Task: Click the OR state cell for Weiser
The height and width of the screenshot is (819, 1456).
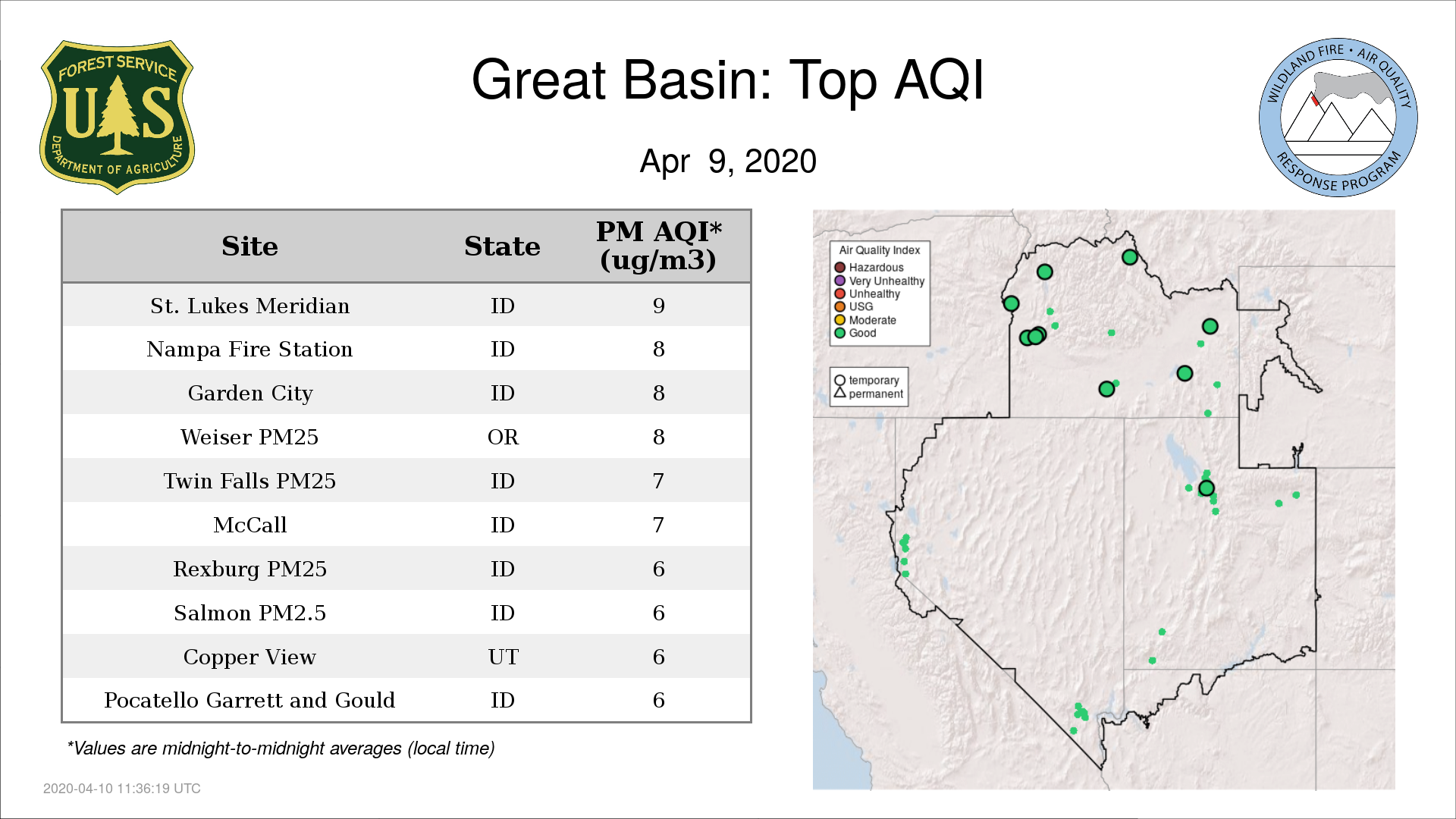Action: point(503,437)
